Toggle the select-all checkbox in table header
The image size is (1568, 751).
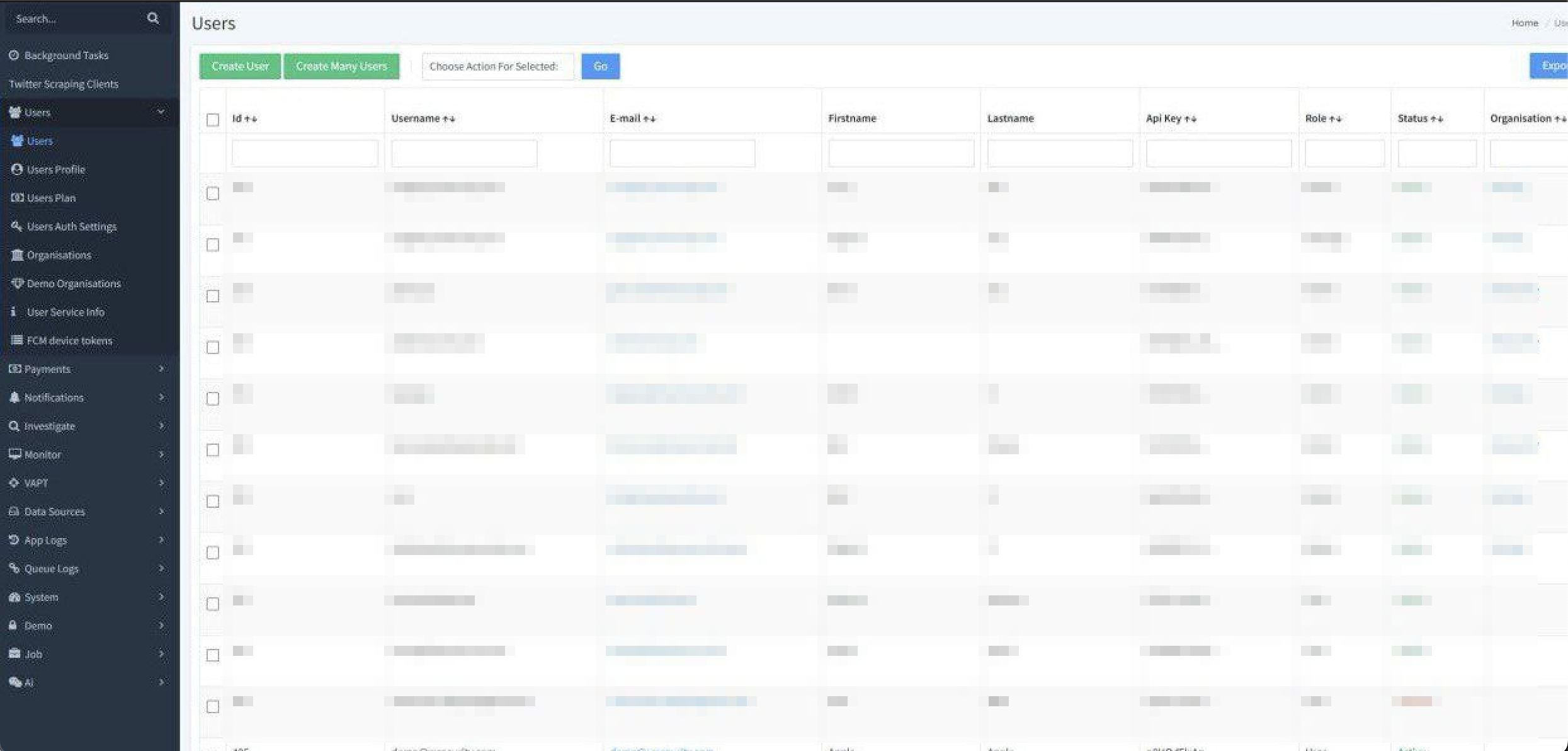pos(212,119)
